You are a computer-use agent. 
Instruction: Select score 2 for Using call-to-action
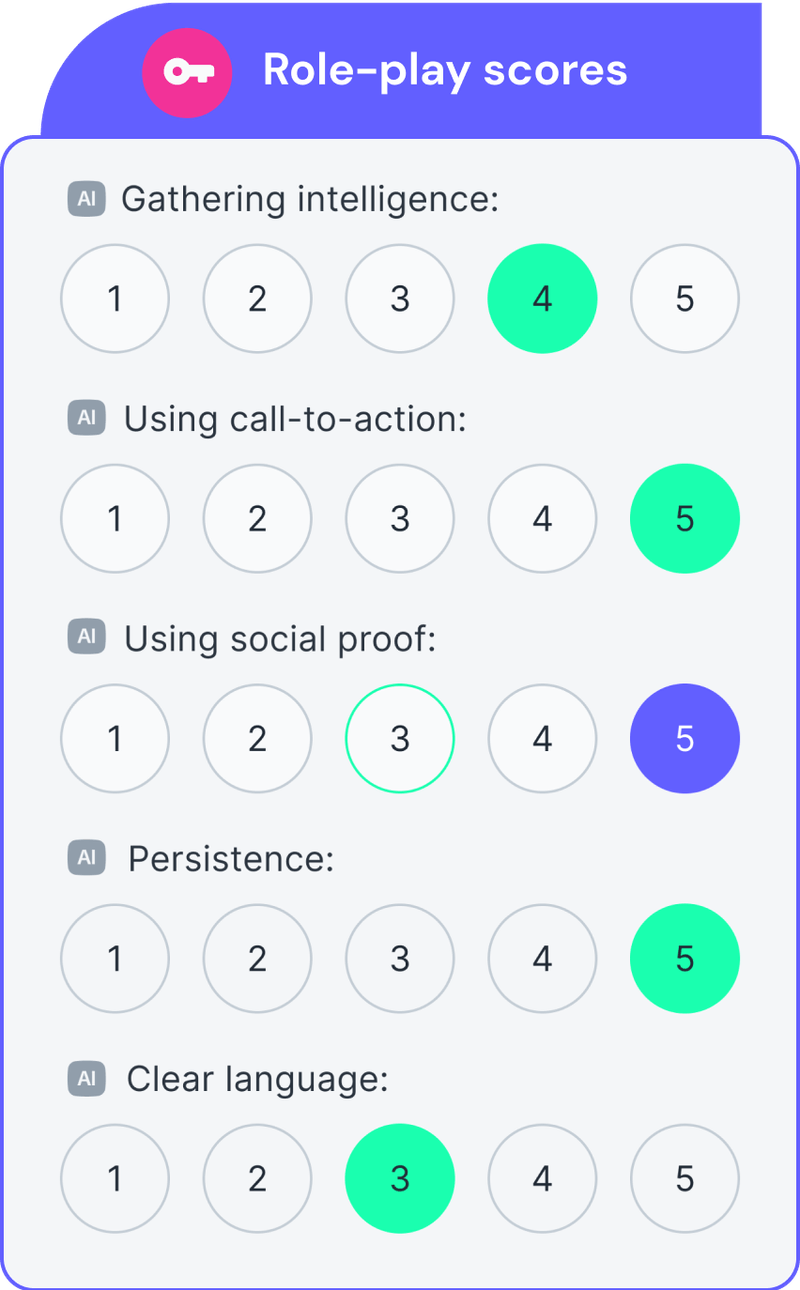[x=257, y=518]
